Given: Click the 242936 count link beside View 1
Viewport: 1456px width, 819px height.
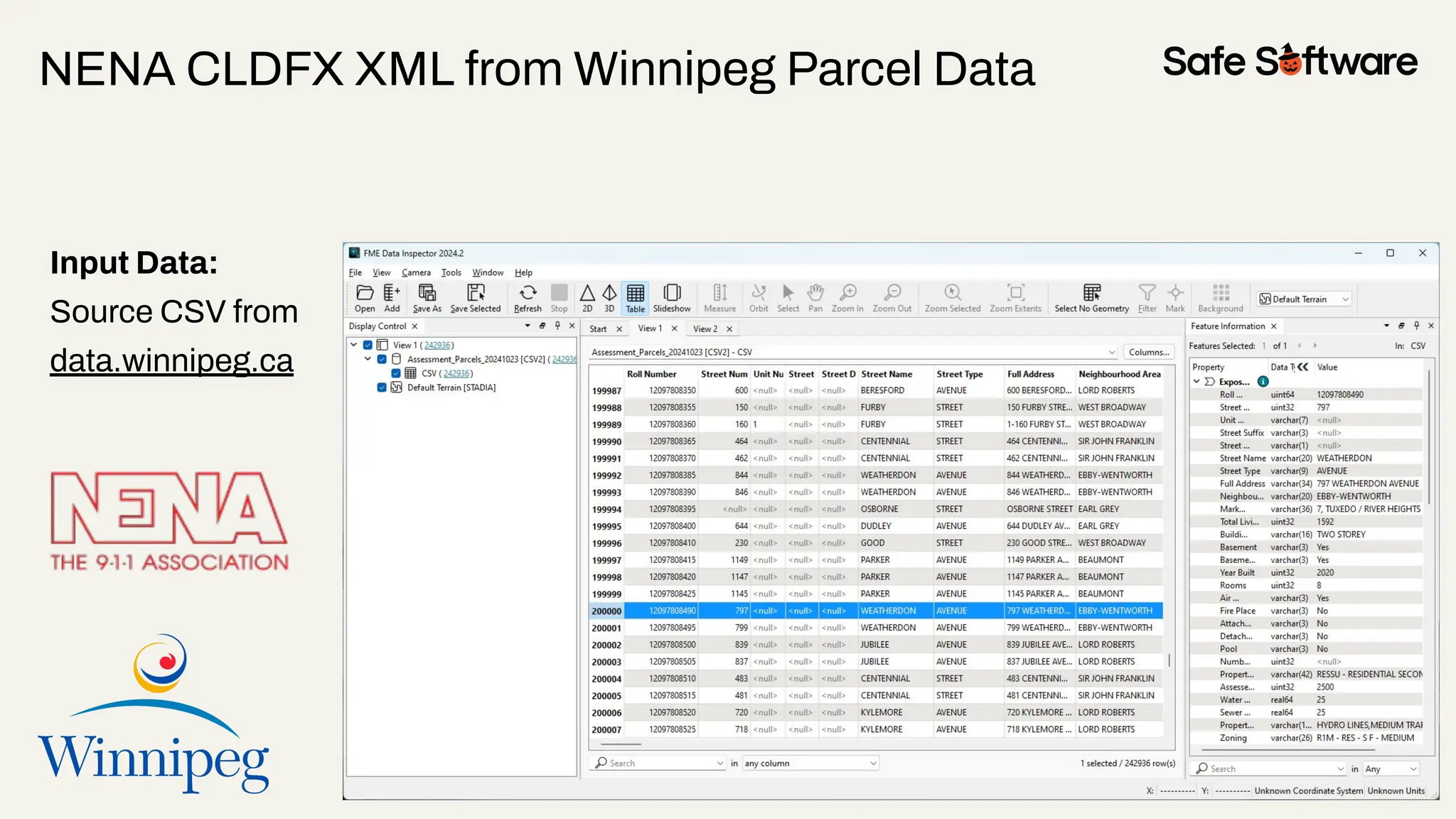Looking at the screenshot, I should coord(437,345).
